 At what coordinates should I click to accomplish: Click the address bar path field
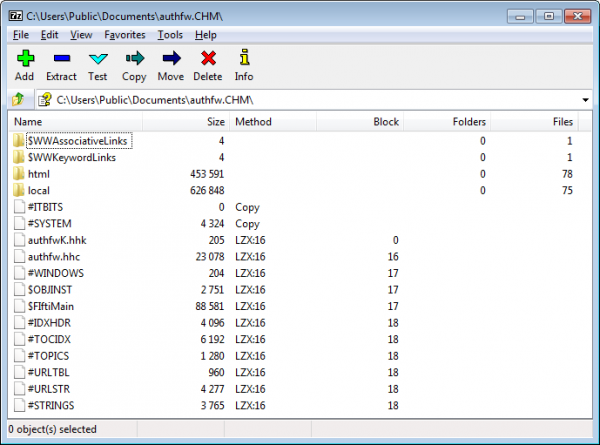coord(314,100)
